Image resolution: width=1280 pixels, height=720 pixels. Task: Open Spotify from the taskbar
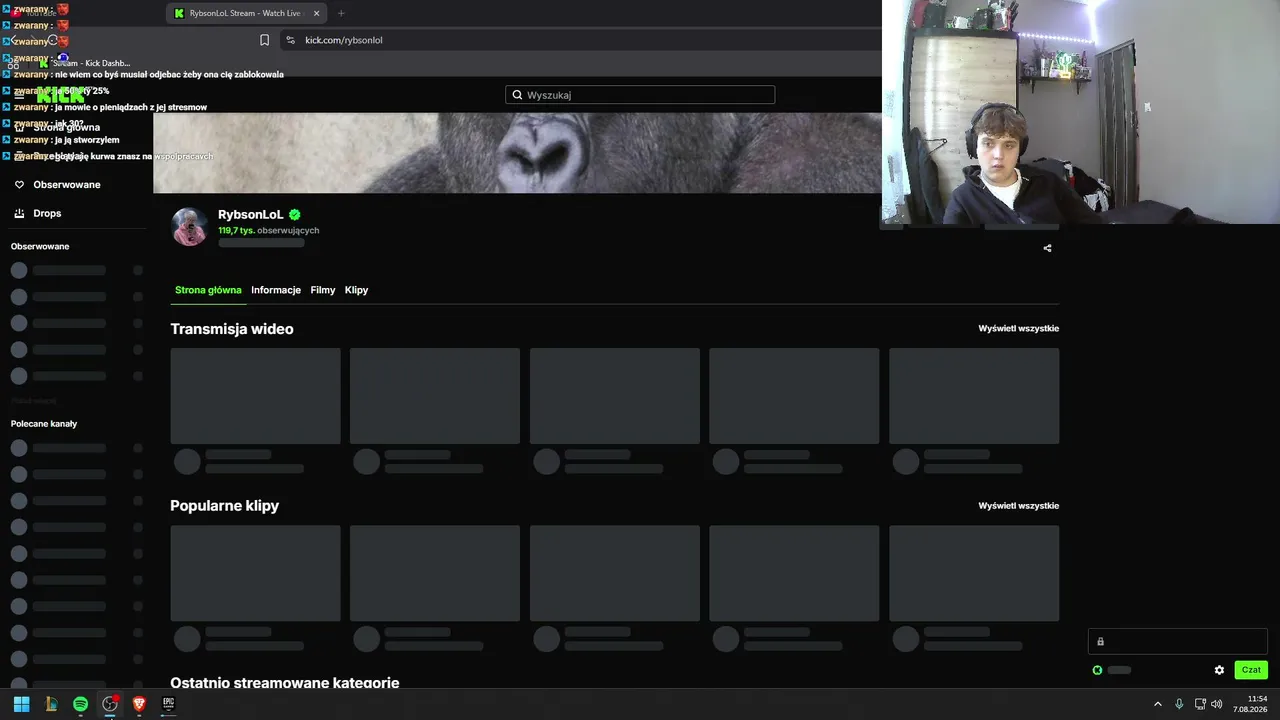click(81, 704)
